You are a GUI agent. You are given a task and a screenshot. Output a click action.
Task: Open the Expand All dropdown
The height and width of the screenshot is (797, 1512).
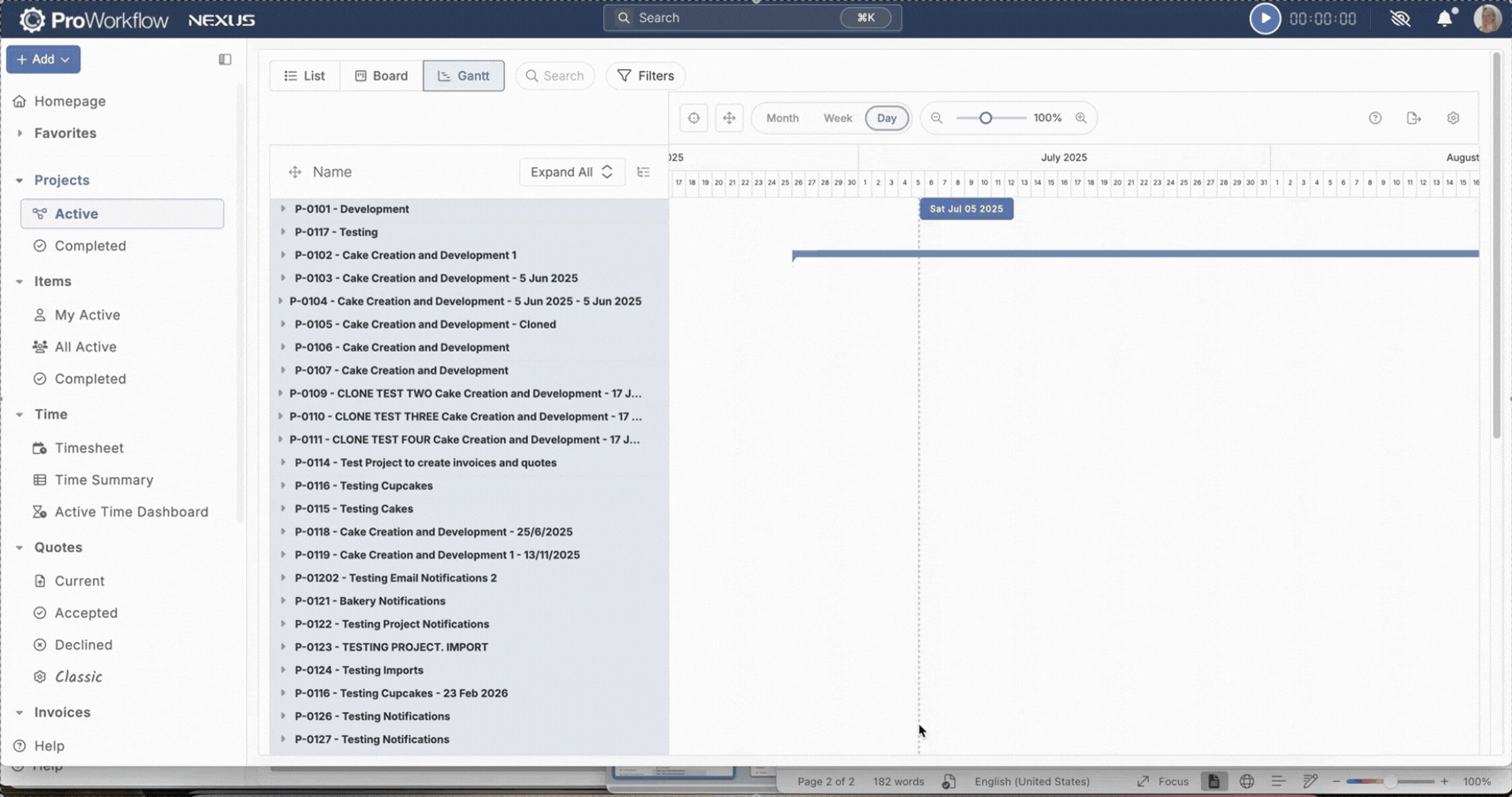571,172
